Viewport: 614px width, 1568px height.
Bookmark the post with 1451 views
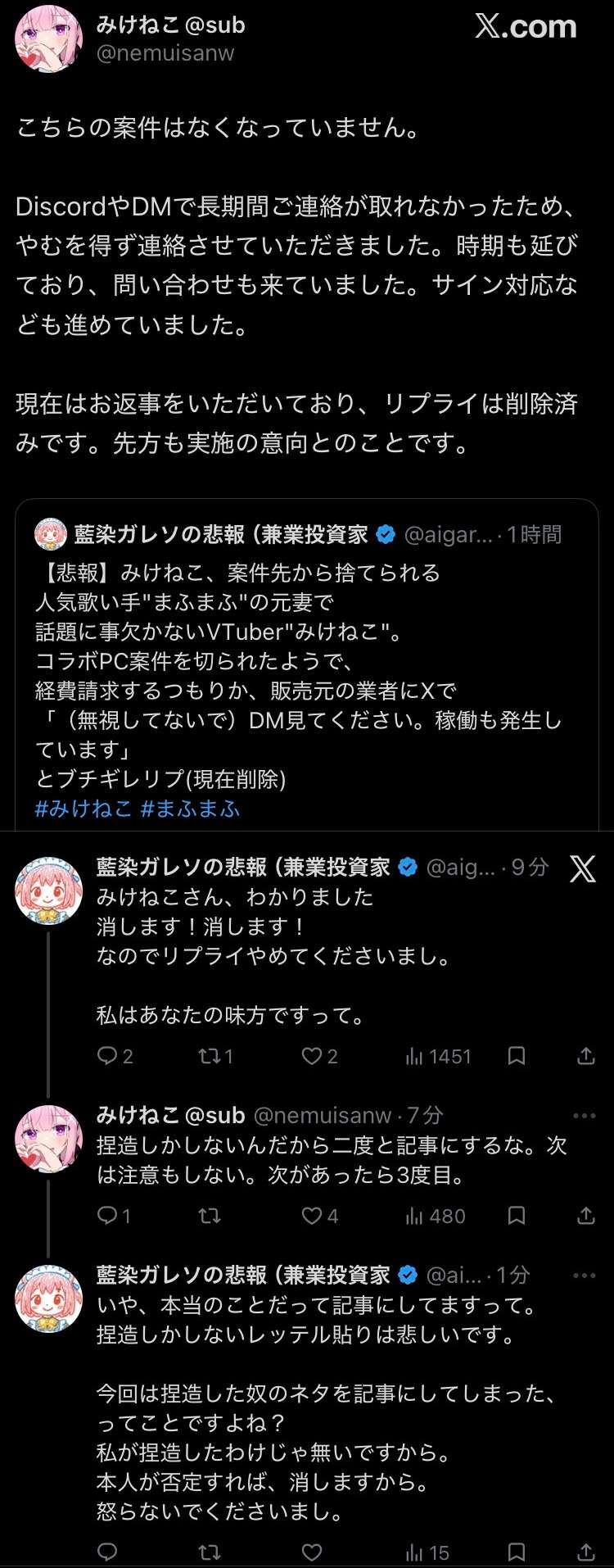[x=516, y=1056]
